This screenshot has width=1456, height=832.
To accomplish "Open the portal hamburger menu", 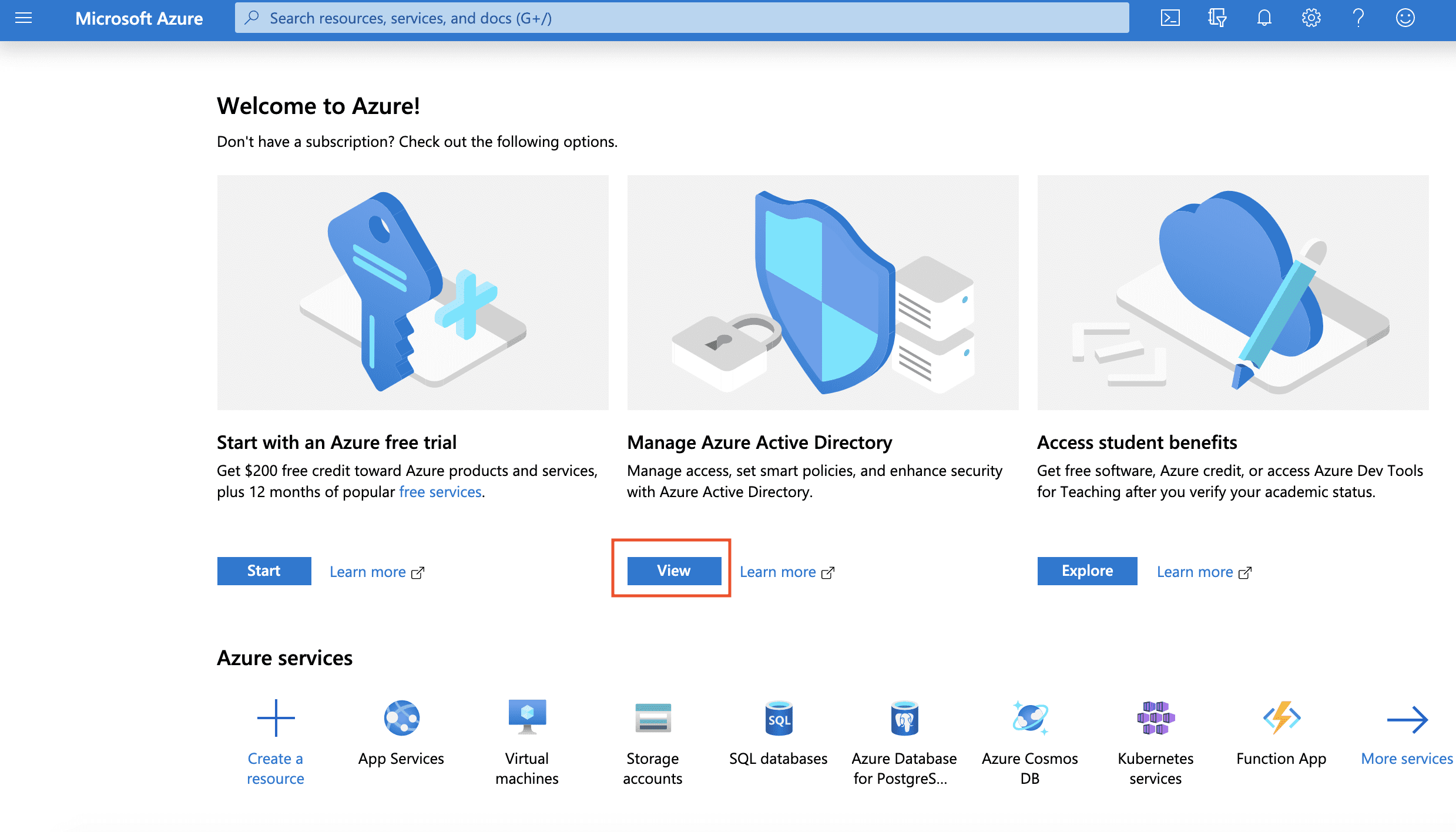I will pos(24,18).
